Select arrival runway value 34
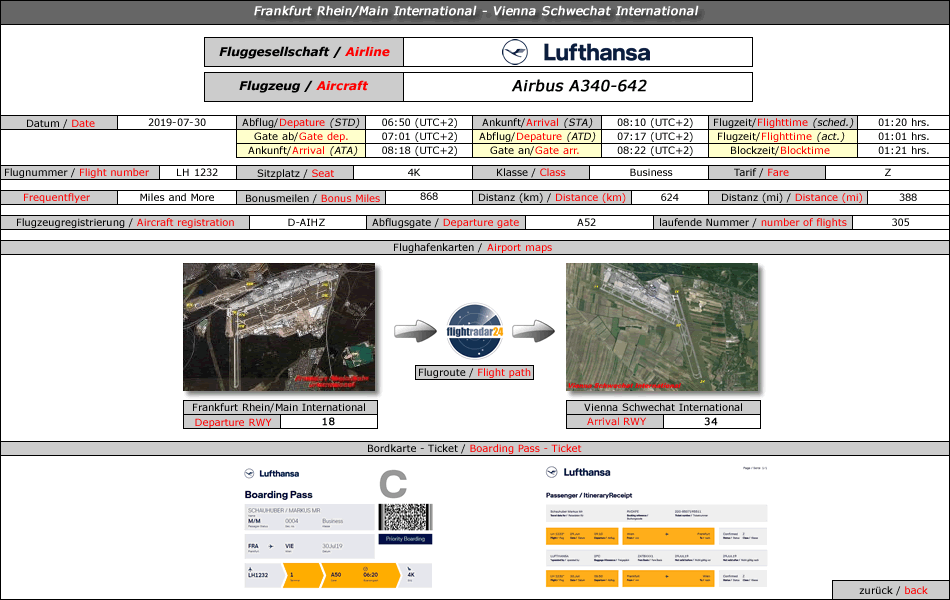The image size is (950, 600). (x=711, y=422)
